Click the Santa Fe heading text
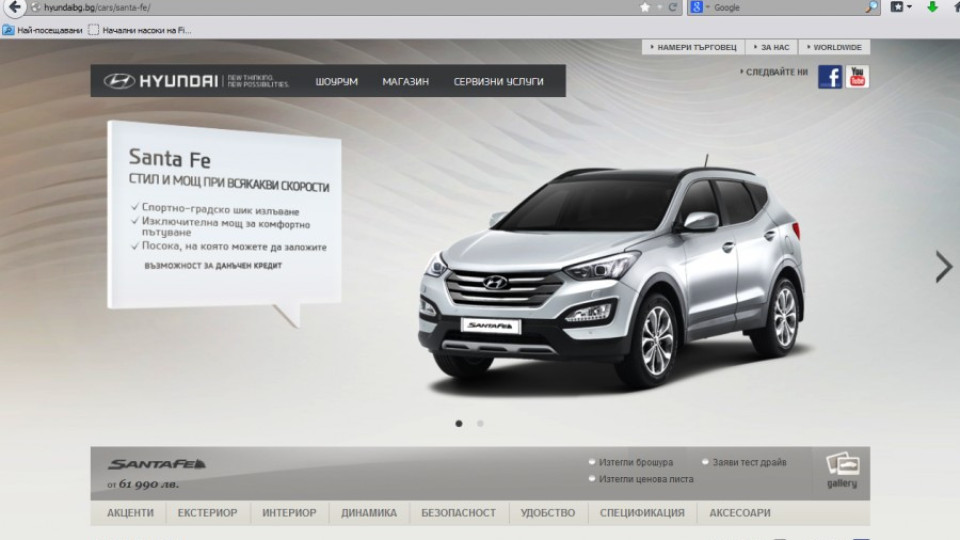The height and width of the screenshot is (540, 960). [x=170, y=159]
